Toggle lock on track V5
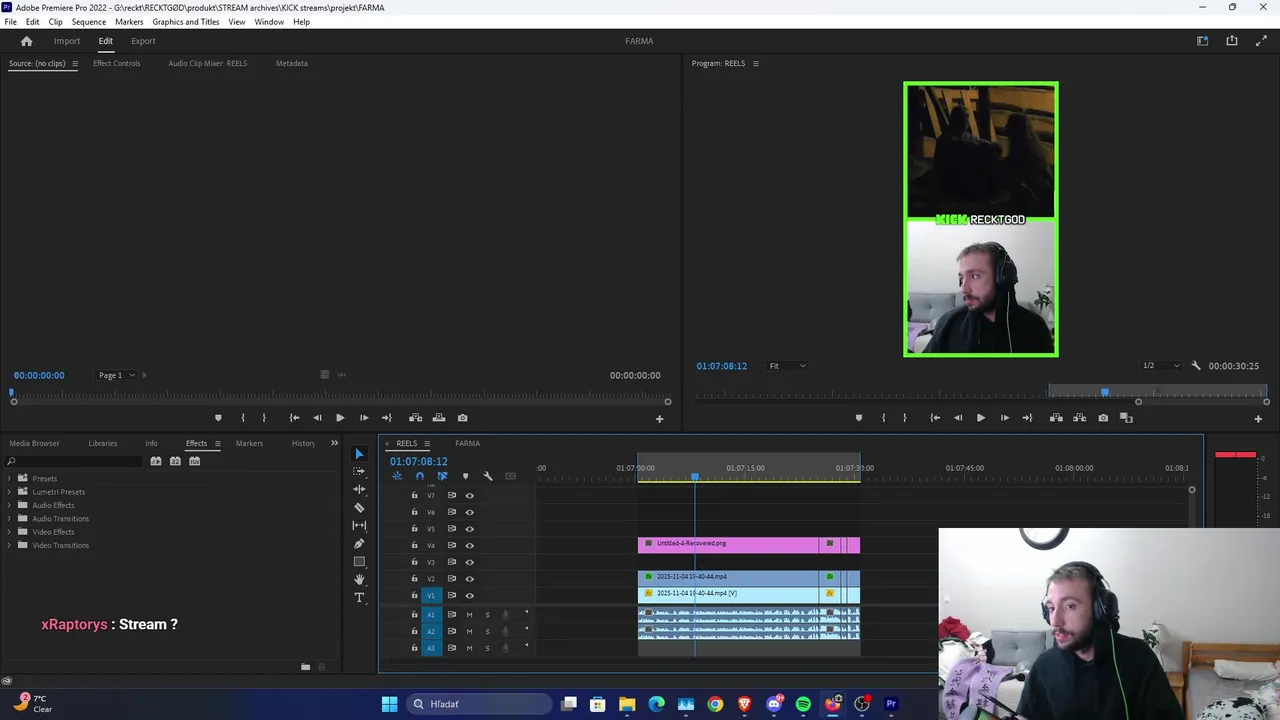Viewport: 1280px width, 720px height. coord(414,528)
